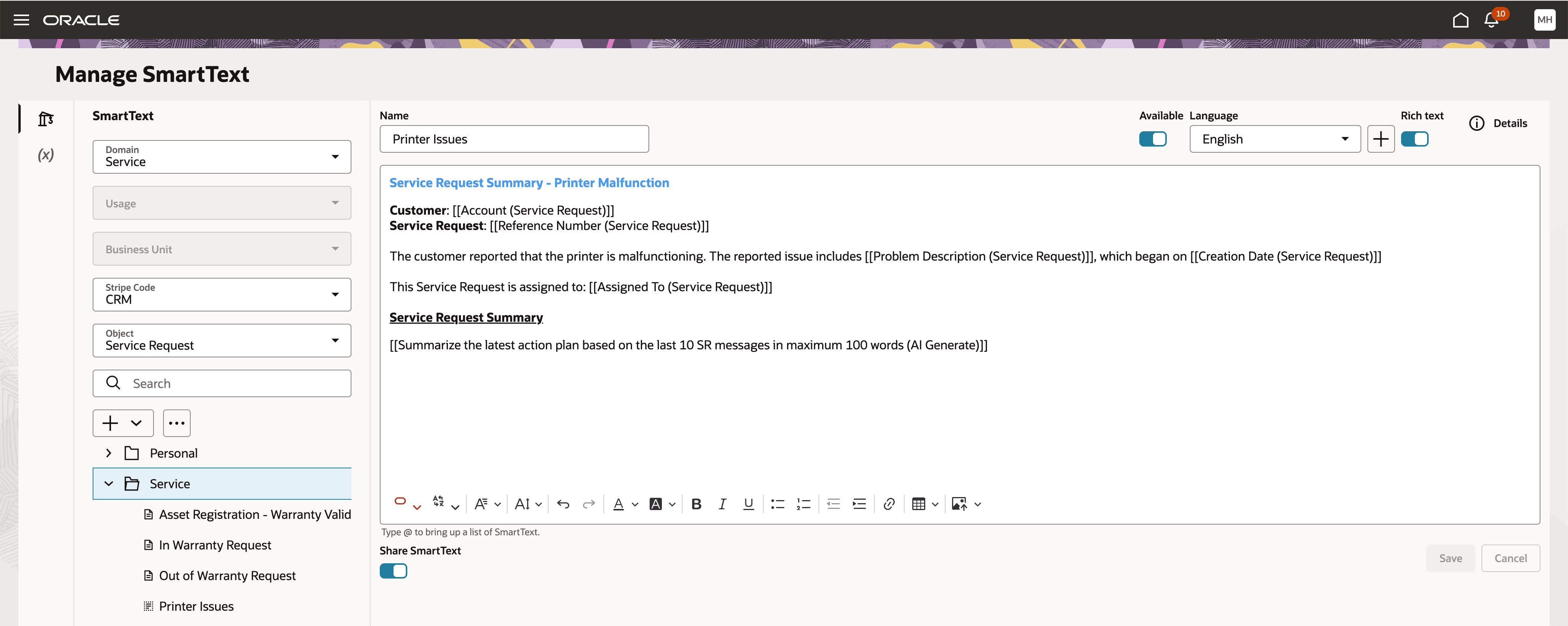The height and width of the screenshot is (626, 1568).
Task: Insert an image in the editor
Action: (959, 504)
